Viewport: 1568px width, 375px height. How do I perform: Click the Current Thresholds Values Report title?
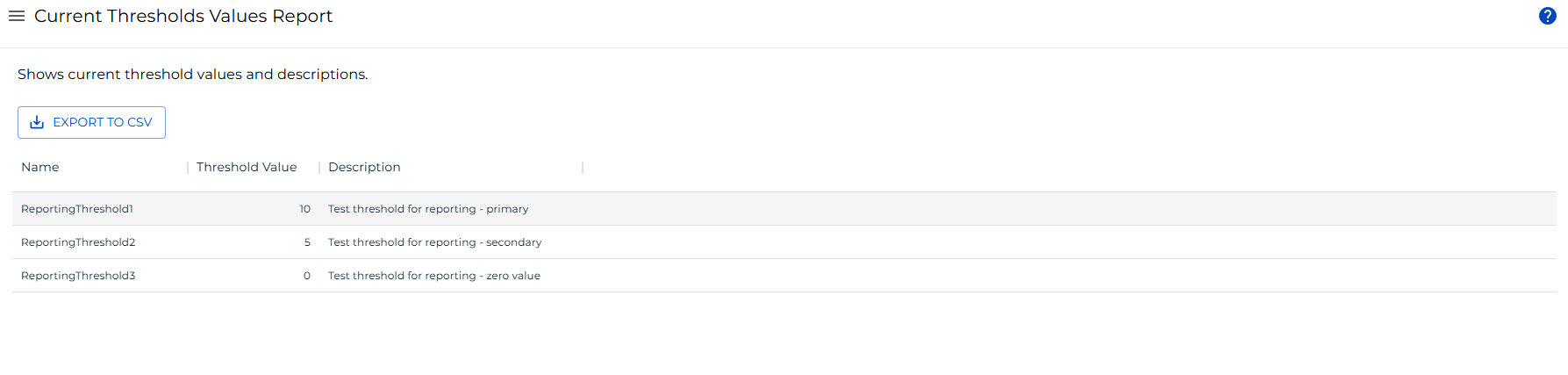click(x=183, y=16)
